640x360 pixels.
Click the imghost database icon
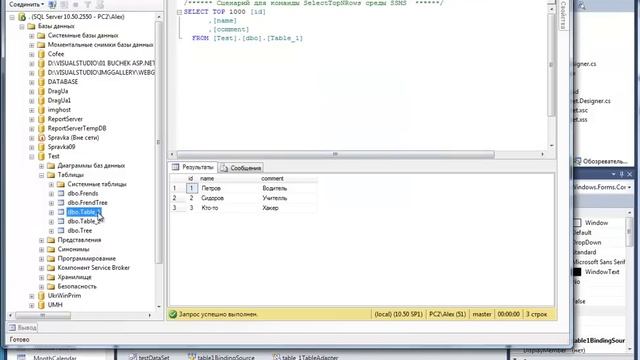pos(41,110)
